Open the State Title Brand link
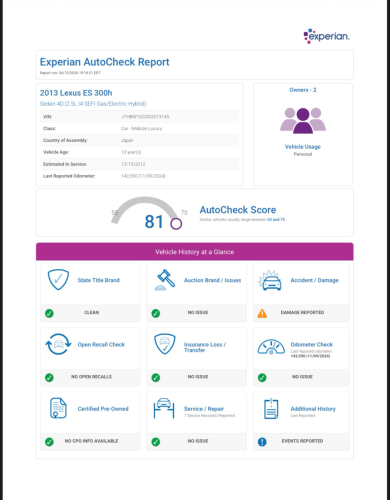The width and height of the screenshot is (390, 500). (99, 280)
